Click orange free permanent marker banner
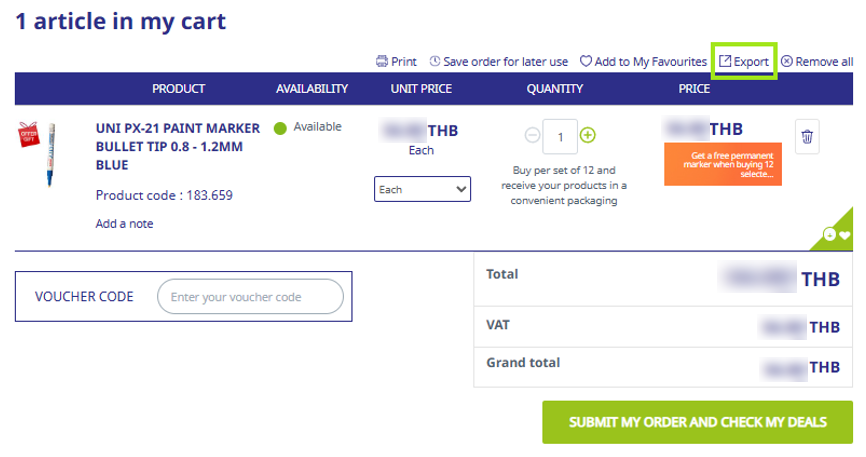Viewport: 866px width, 457px height. [x=721, y=164]
